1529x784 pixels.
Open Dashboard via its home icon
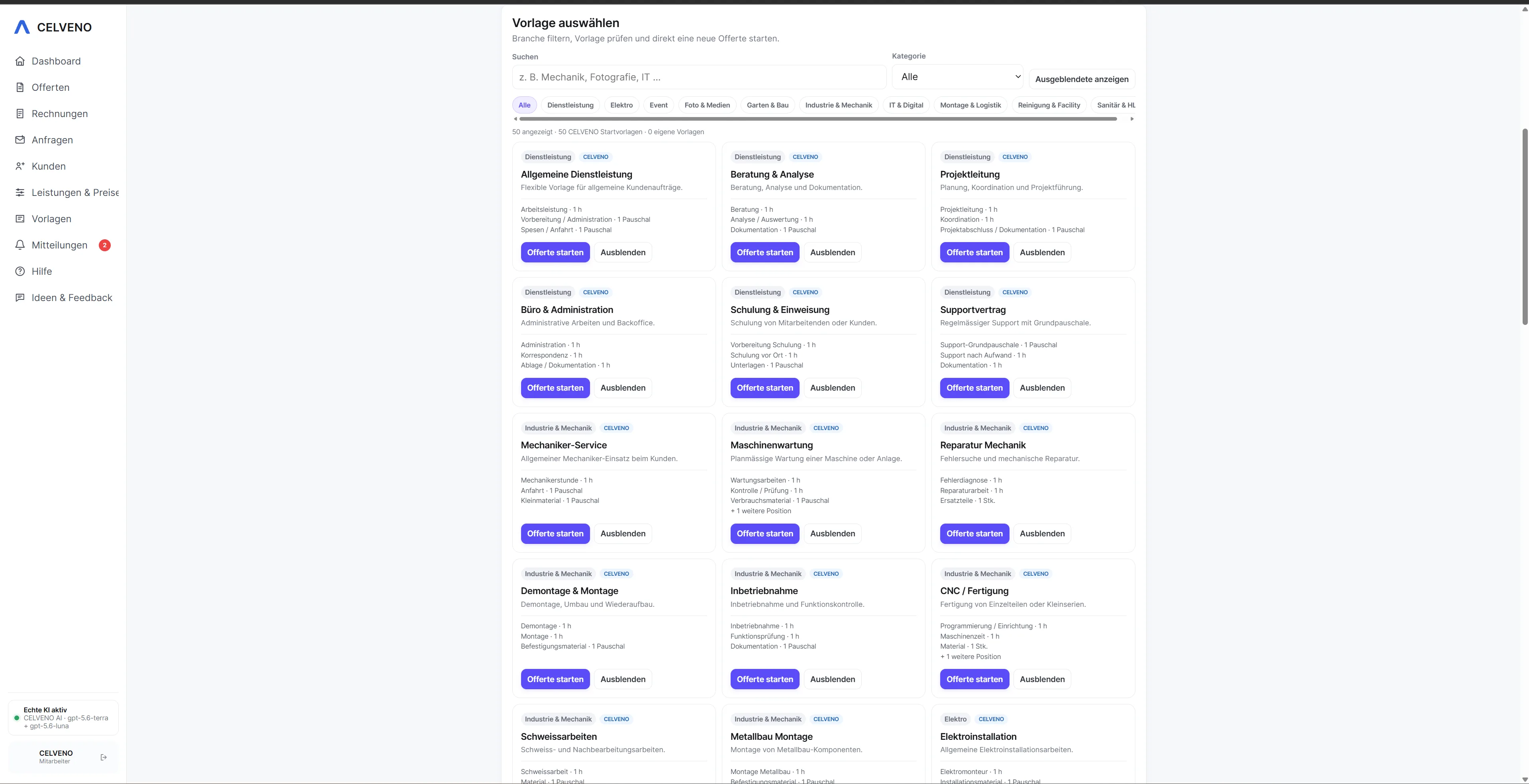[20, 61]
